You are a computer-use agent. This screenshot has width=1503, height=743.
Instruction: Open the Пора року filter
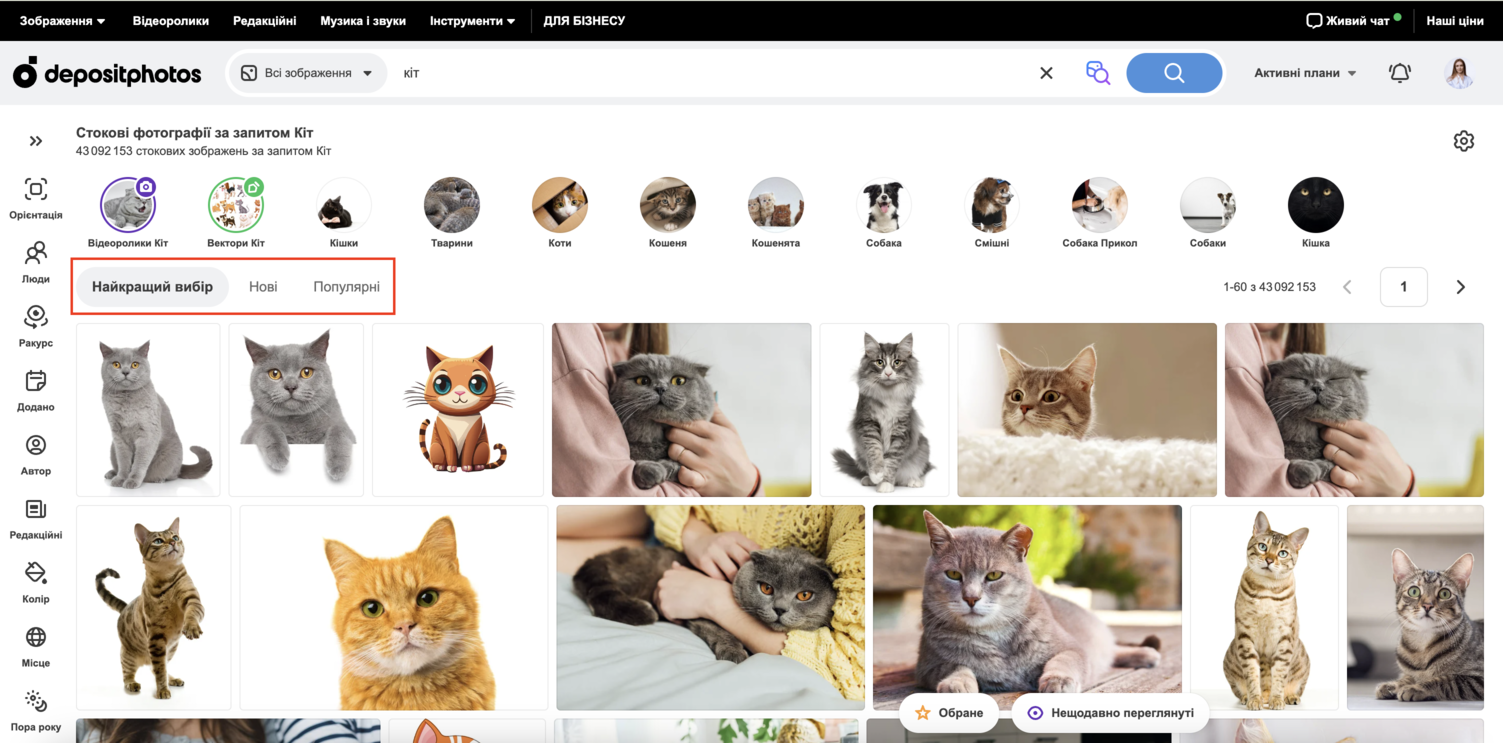click(x=36, y=710)
